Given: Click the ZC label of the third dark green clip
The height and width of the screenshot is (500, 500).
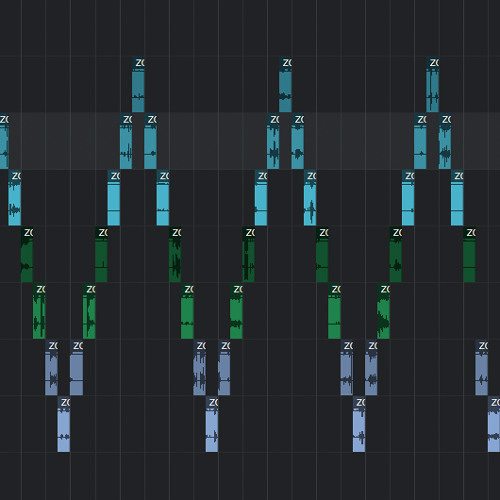Looking at the screenshot, I should pyautogui.click(x=176, y=232).
